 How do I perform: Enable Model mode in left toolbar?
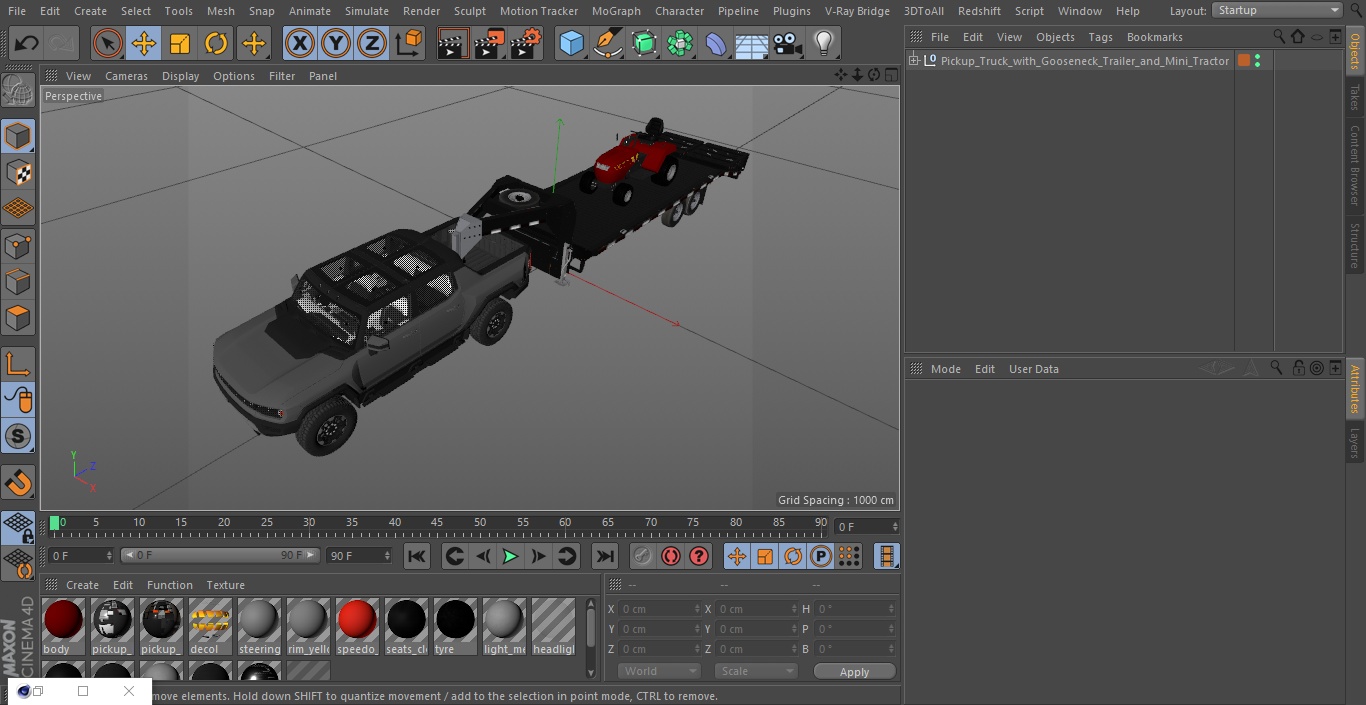18,136
